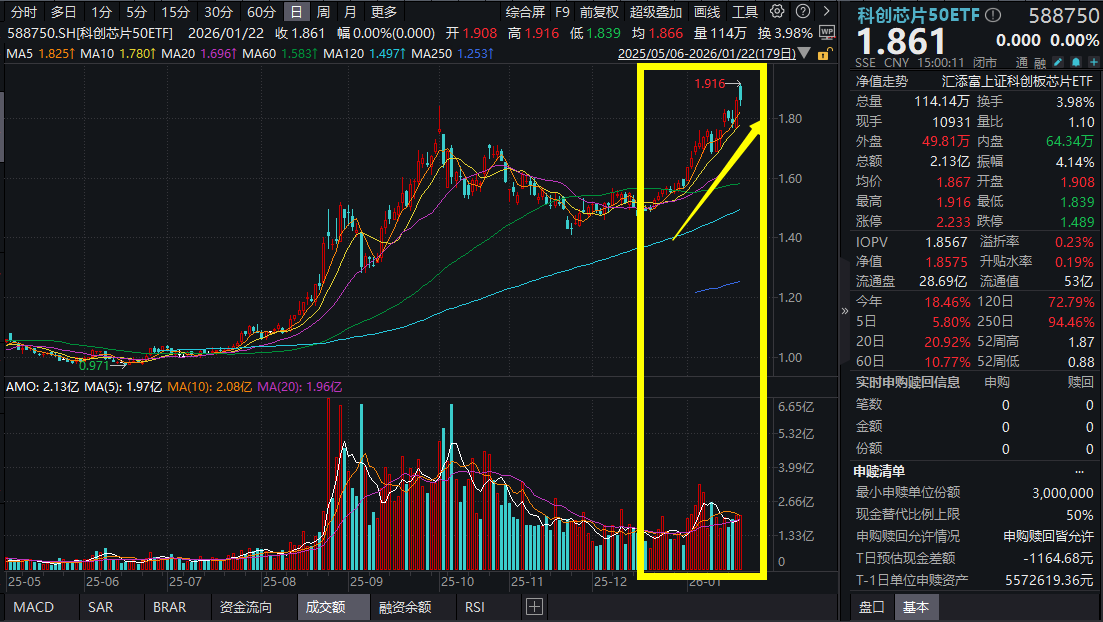Enable 超级叠加 overlay mode

tap(657, 12)
